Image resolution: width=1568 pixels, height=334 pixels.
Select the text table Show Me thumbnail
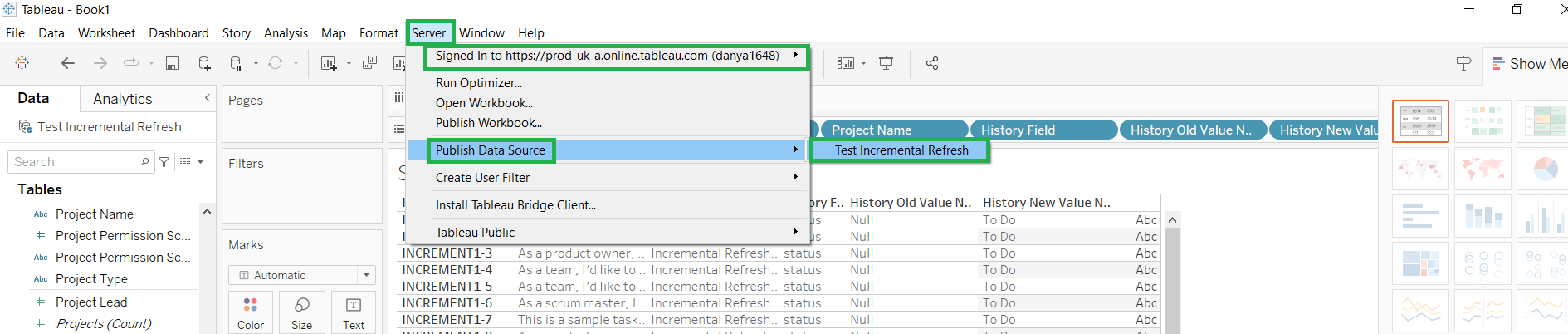(x=1420, y=121)
